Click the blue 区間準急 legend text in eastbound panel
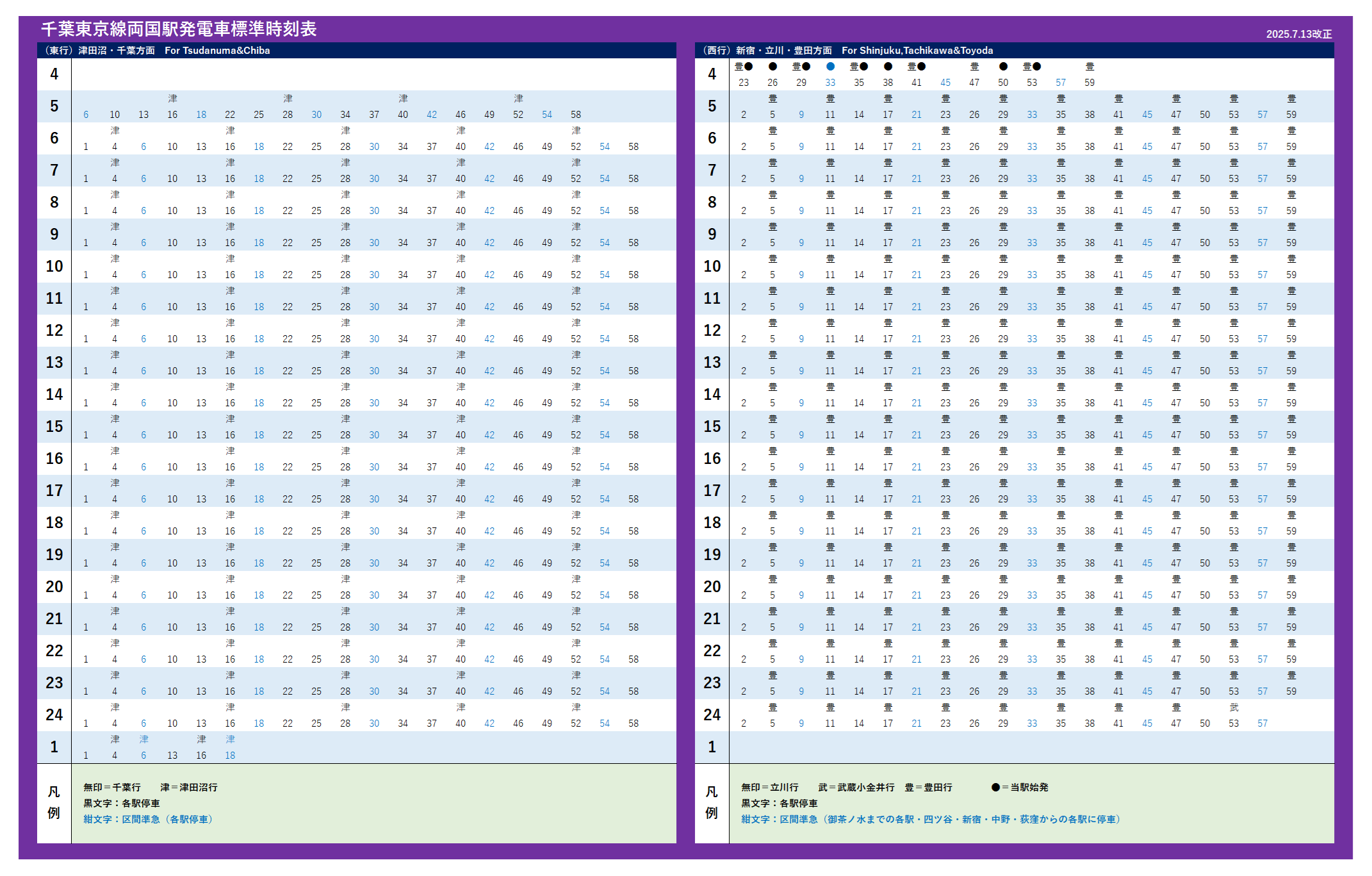The height and width of the screenshot is (876, 1372). 147,820
